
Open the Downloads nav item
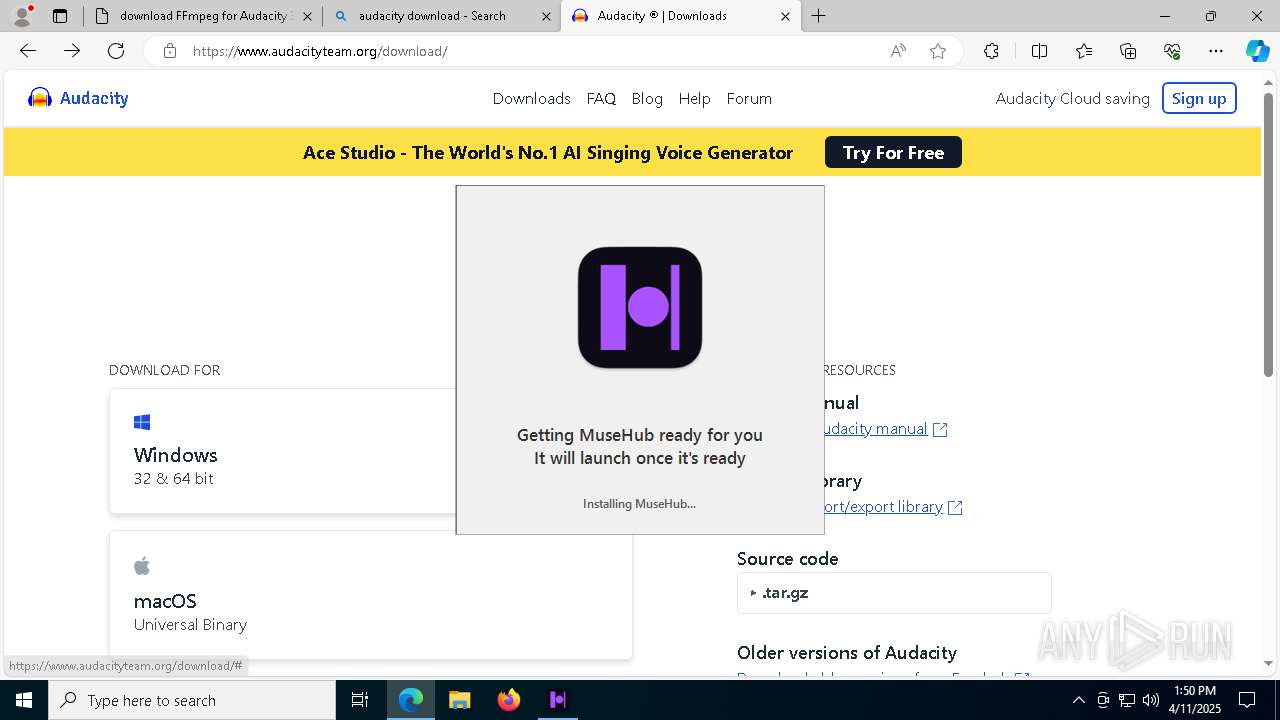tap(531, 98)
